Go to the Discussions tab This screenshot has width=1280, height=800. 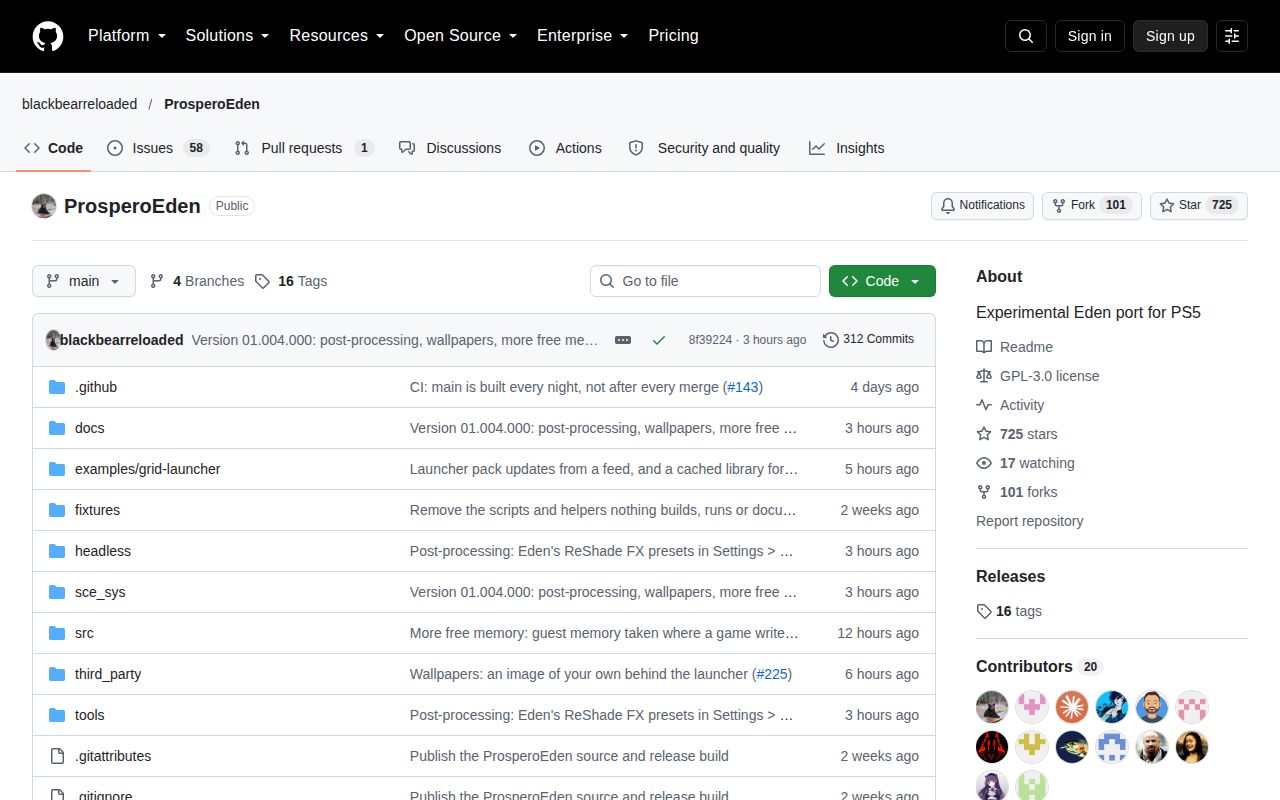point(450,148)
